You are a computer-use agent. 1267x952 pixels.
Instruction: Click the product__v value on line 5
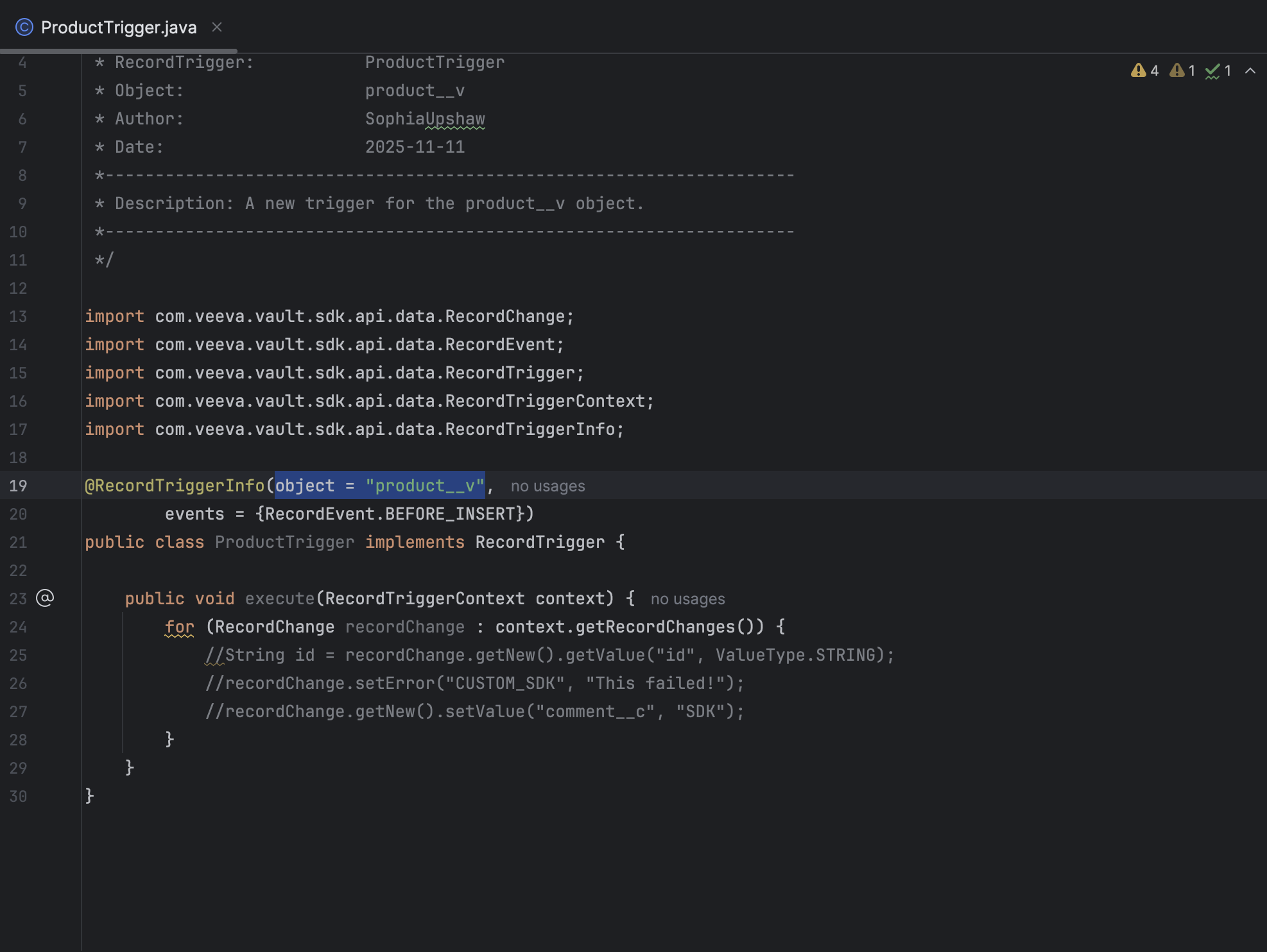(415, 90)
